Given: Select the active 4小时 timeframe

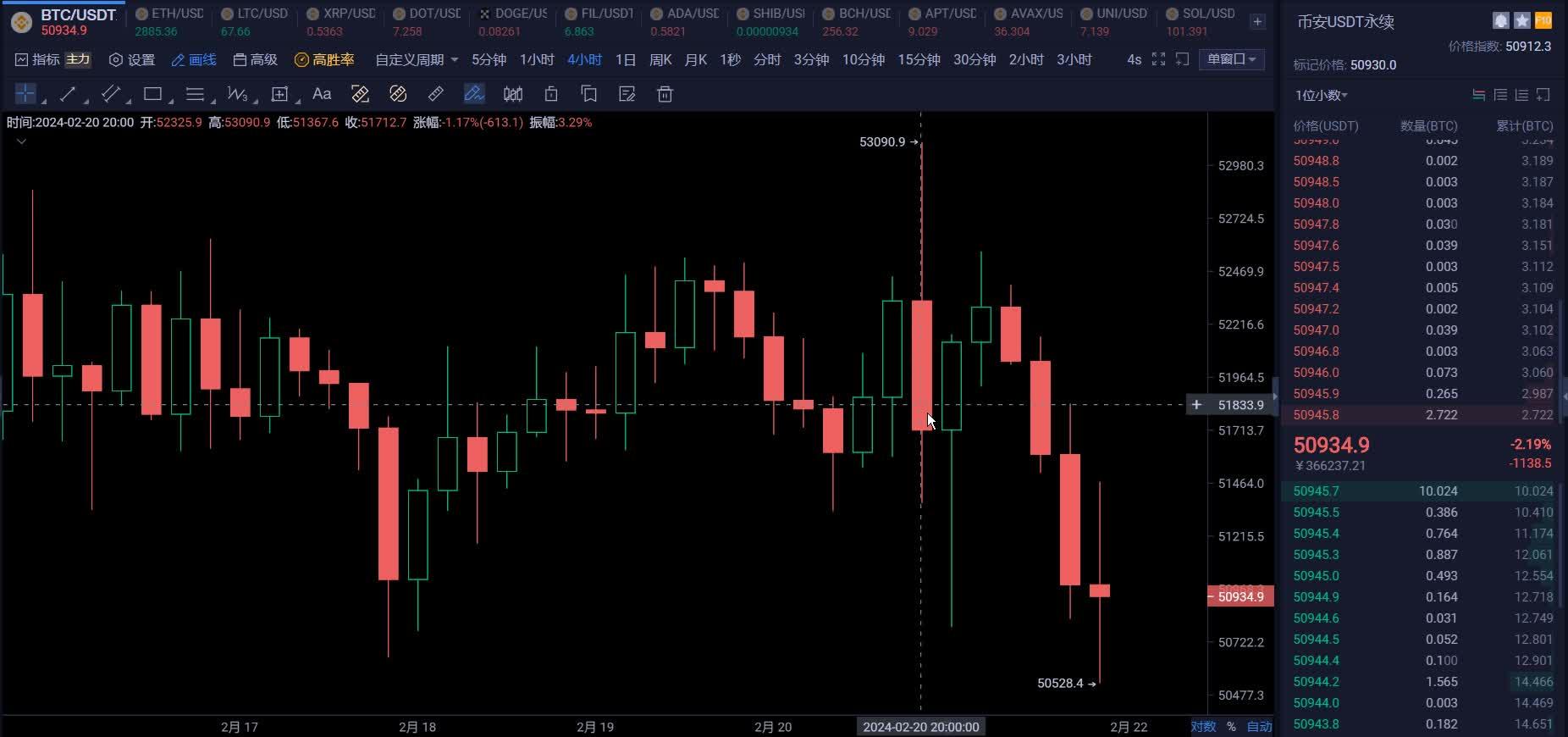Looking at the screenshot, I should pos(584,59).
